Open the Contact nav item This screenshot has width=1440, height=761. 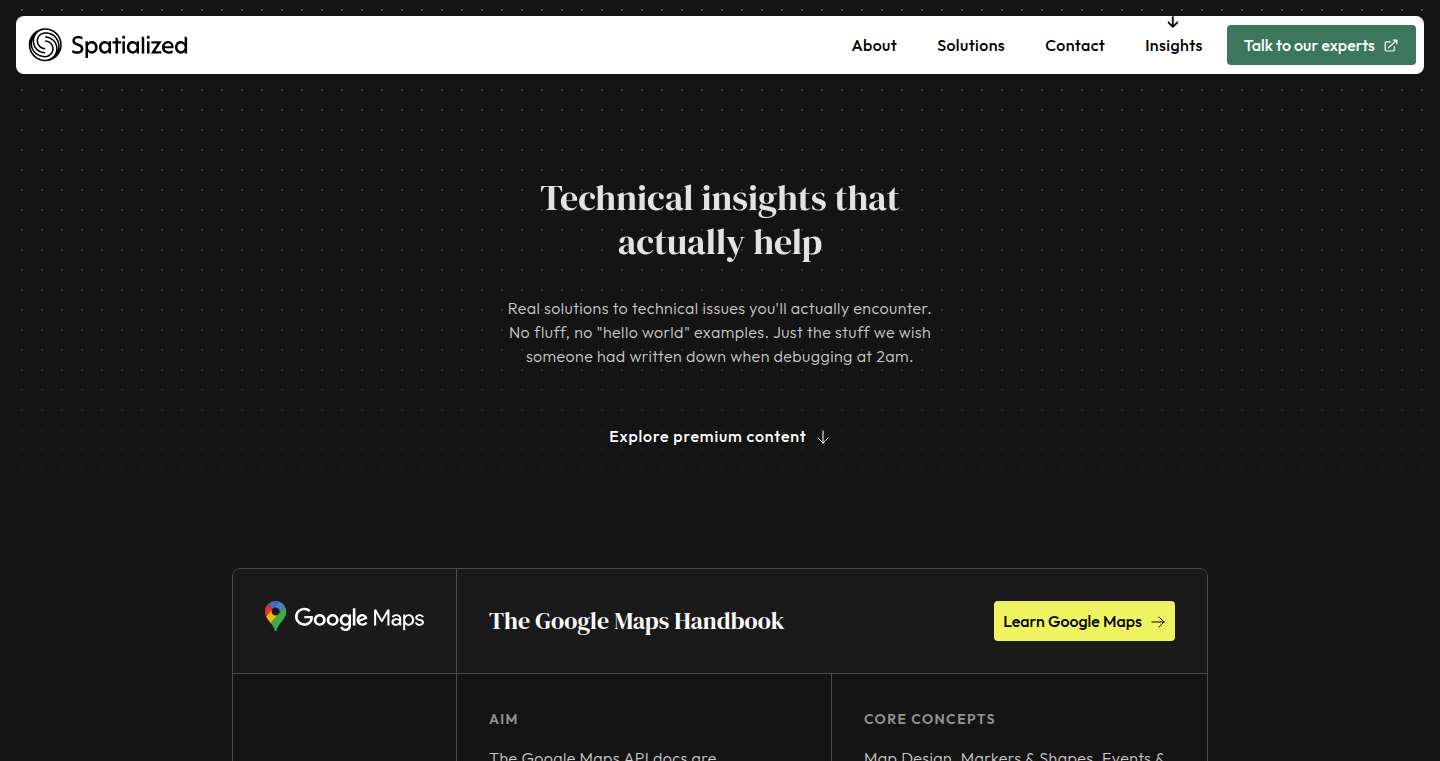(x=1075, y=45)
